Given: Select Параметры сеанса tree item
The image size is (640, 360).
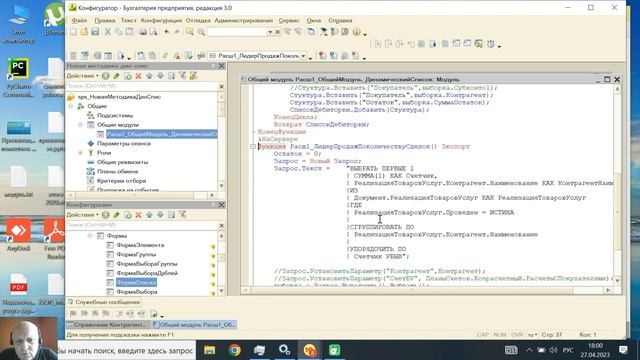Looking at the screenshot, I should 124,144.
